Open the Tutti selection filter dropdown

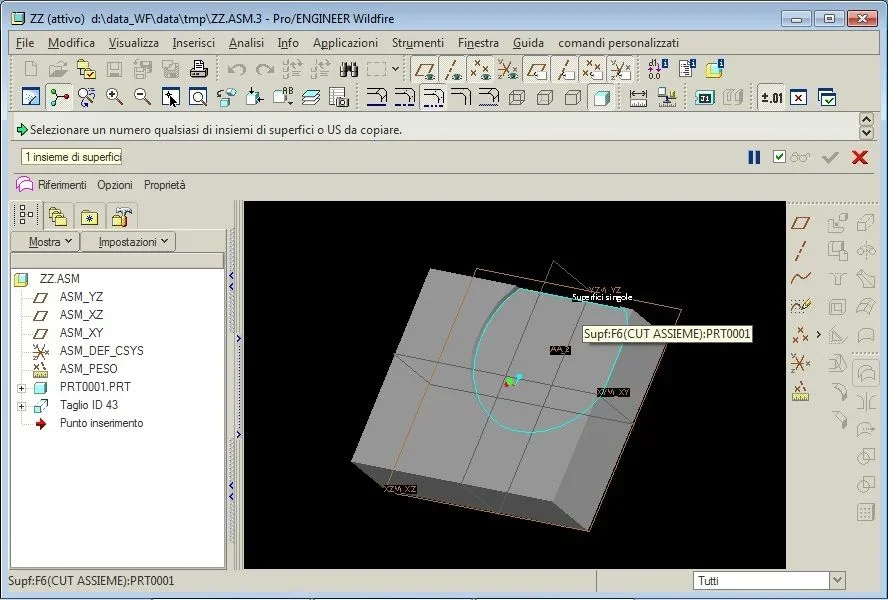click(838, 581)
